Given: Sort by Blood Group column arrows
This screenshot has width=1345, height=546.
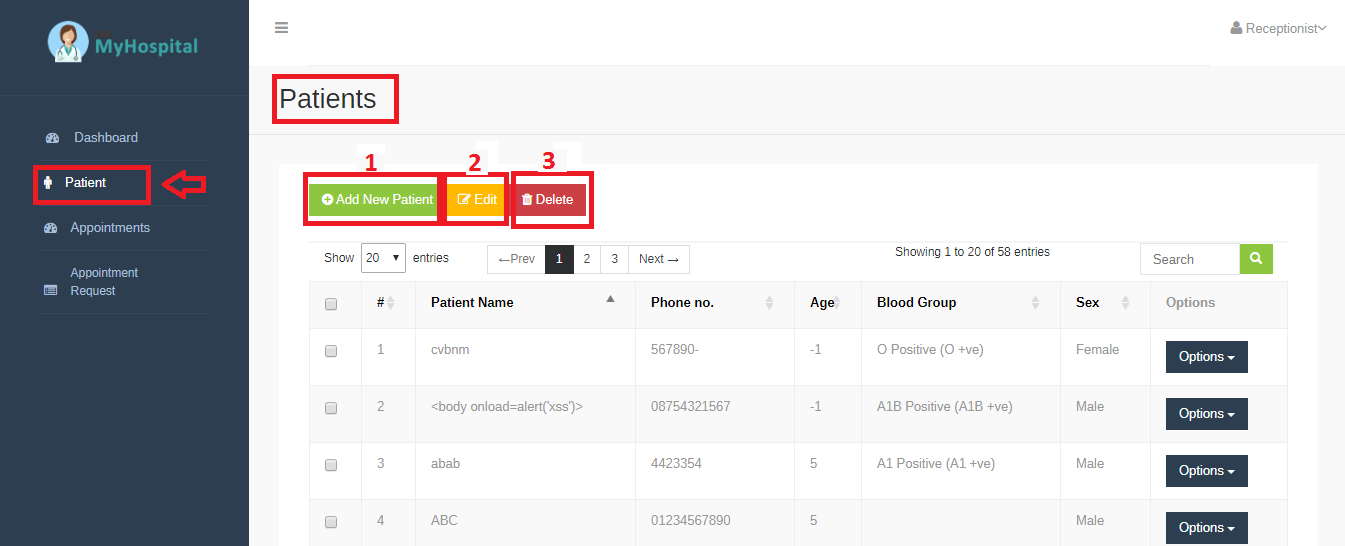Looking at the screenshot, I should coord(1035,302).
